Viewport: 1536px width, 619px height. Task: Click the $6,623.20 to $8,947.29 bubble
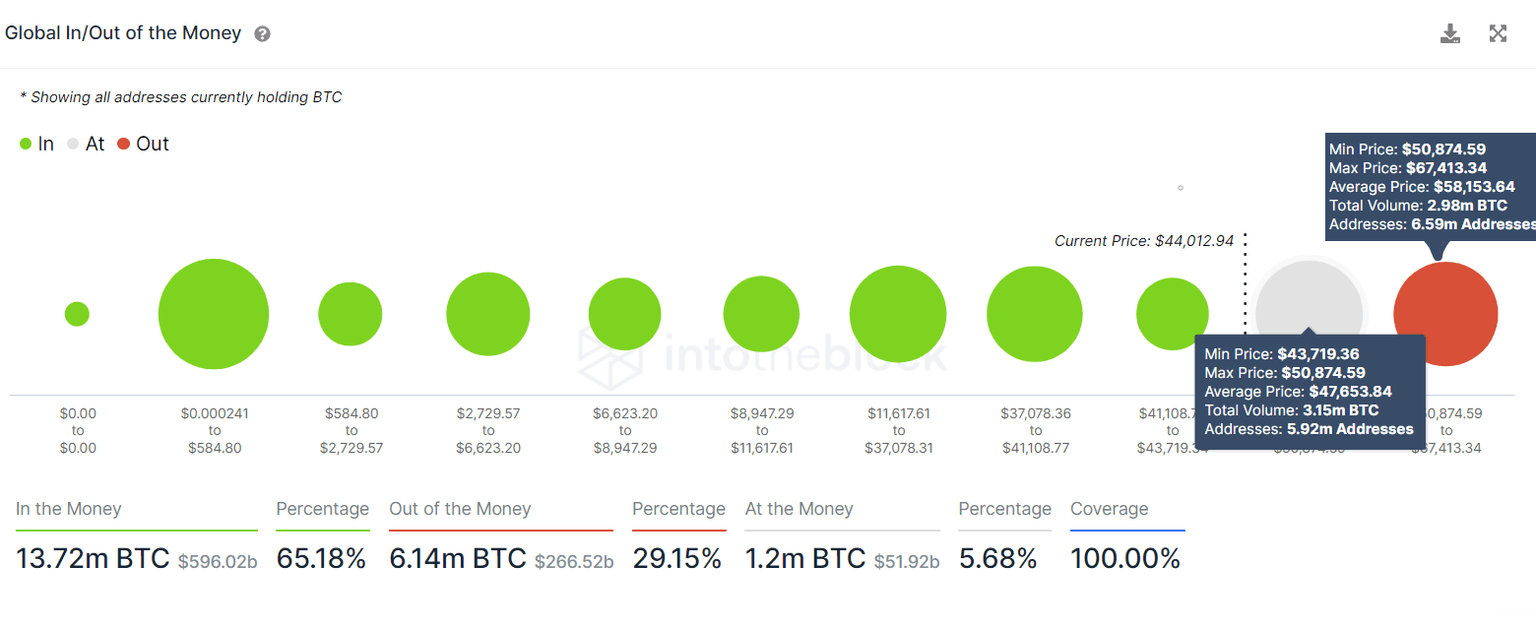tap(625, 314)
